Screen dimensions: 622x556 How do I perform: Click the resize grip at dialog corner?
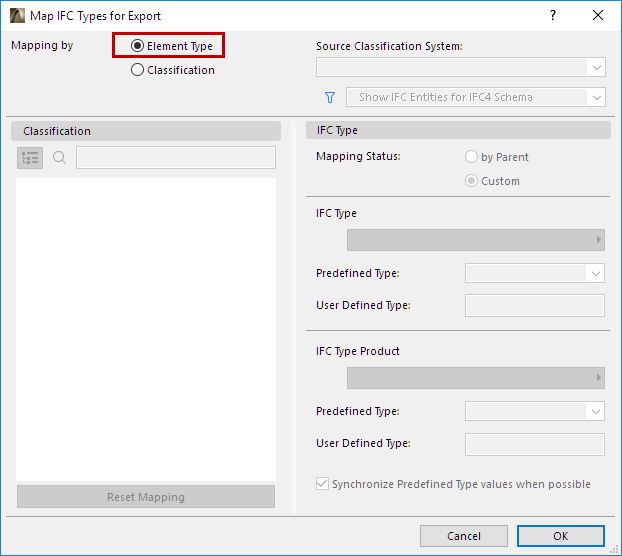[614, 549]
